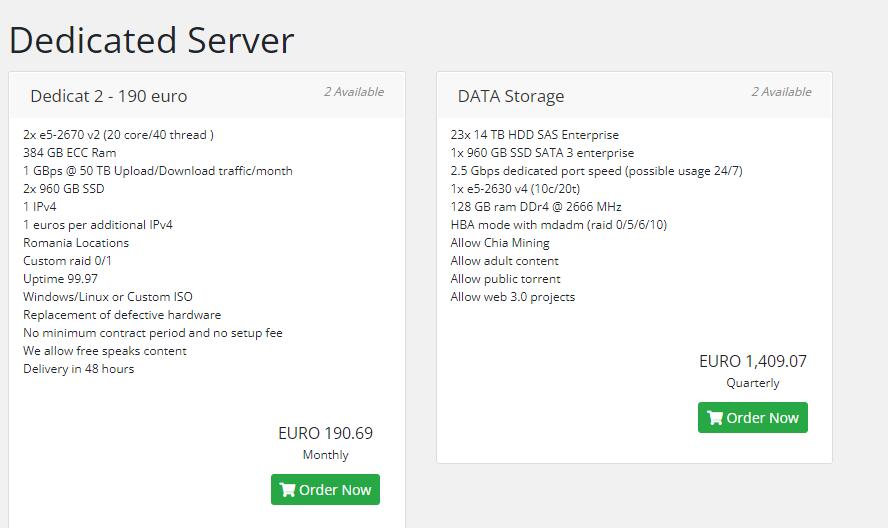
Task: Click the cart icon for Dedicat 2 order
Action: coord(288,490)
